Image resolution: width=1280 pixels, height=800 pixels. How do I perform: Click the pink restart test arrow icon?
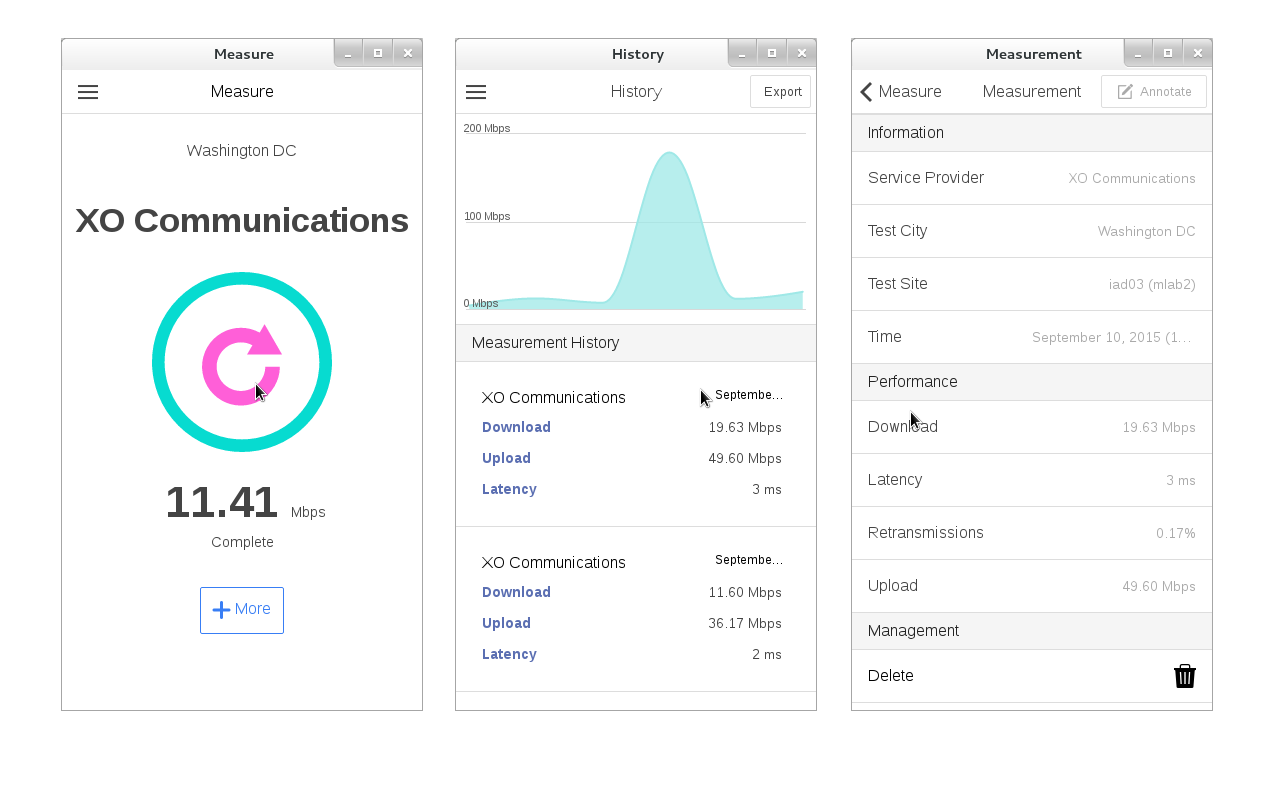242,365
